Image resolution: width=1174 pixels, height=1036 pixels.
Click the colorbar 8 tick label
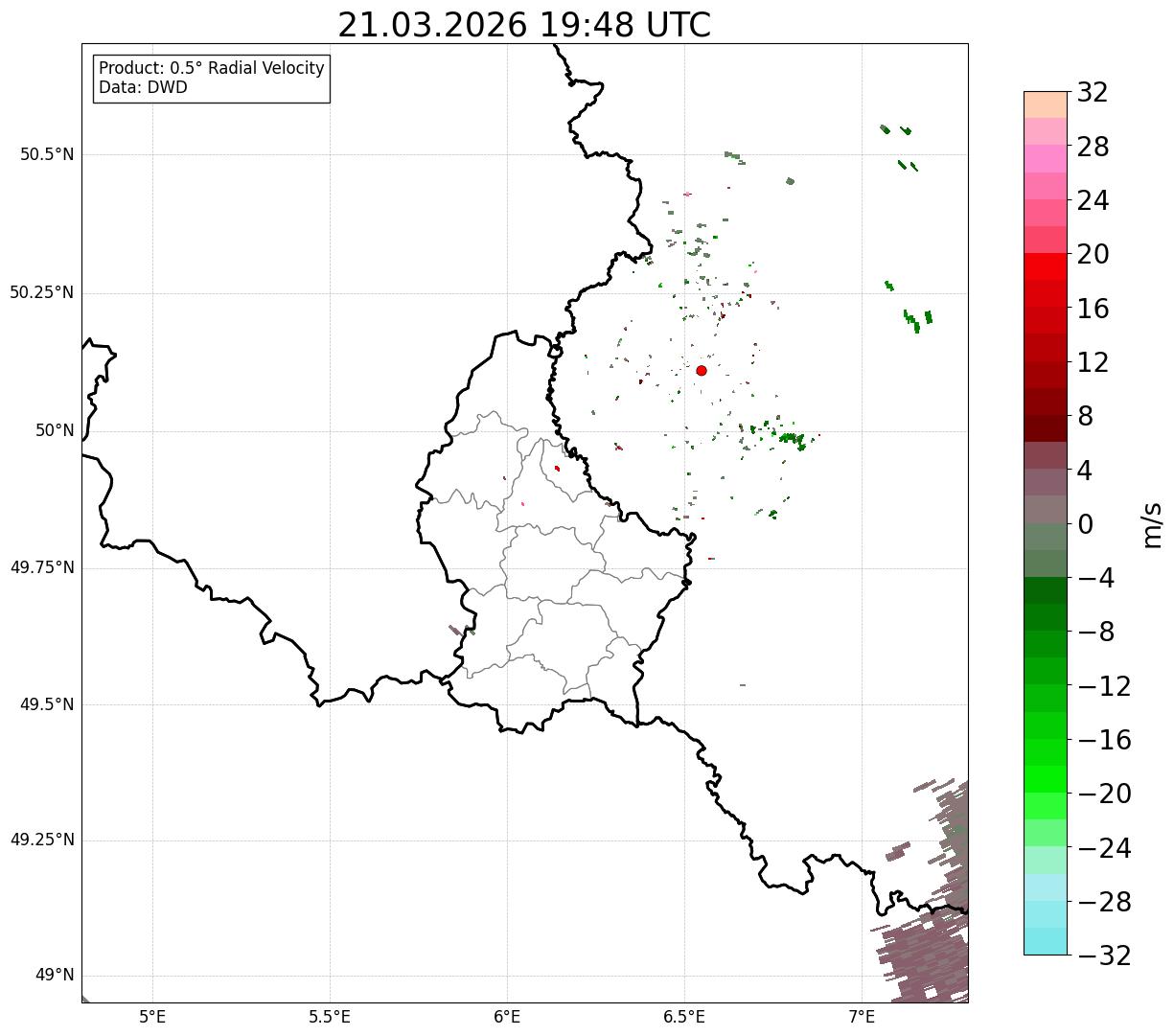pyautogui.click(x=1085, y=416)
